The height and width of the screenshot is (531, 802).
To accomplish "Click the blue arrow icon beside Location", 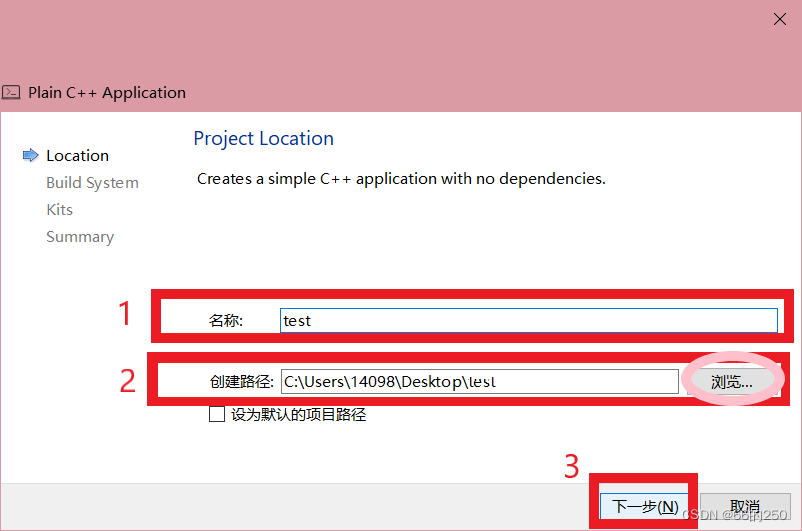I will coord(31,155).
